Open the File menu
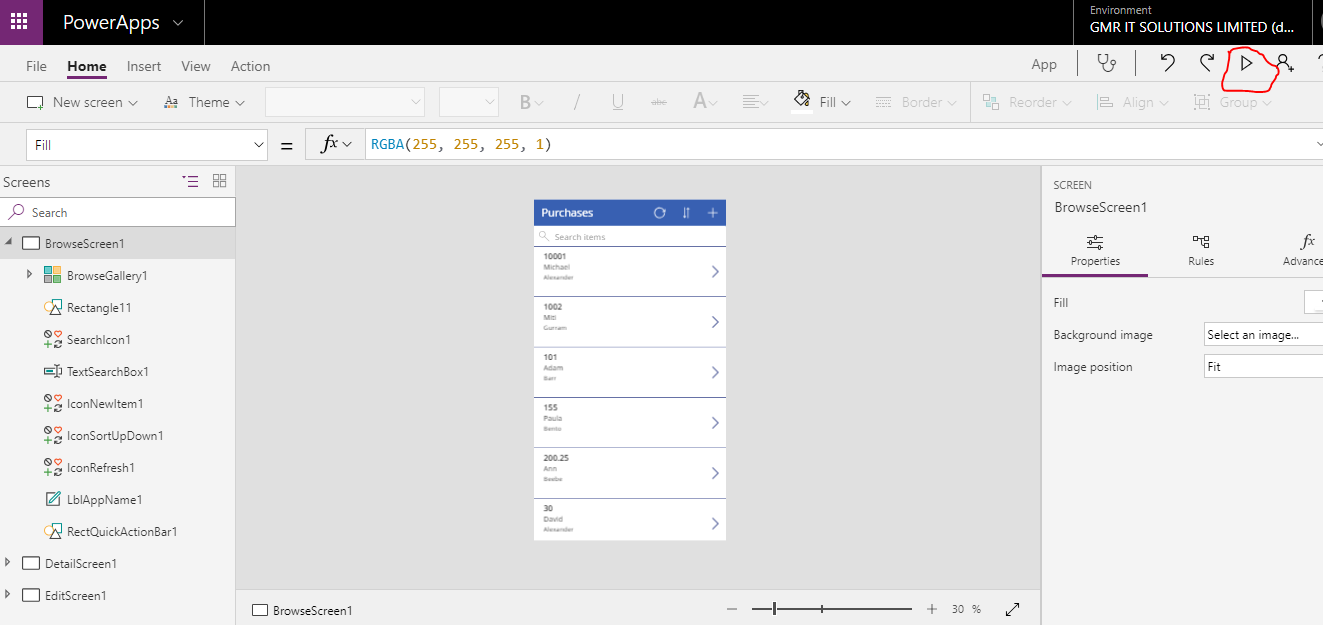The width and height of the screenshot is (1323, 625). pyautogui.click(x=36, y=66)
